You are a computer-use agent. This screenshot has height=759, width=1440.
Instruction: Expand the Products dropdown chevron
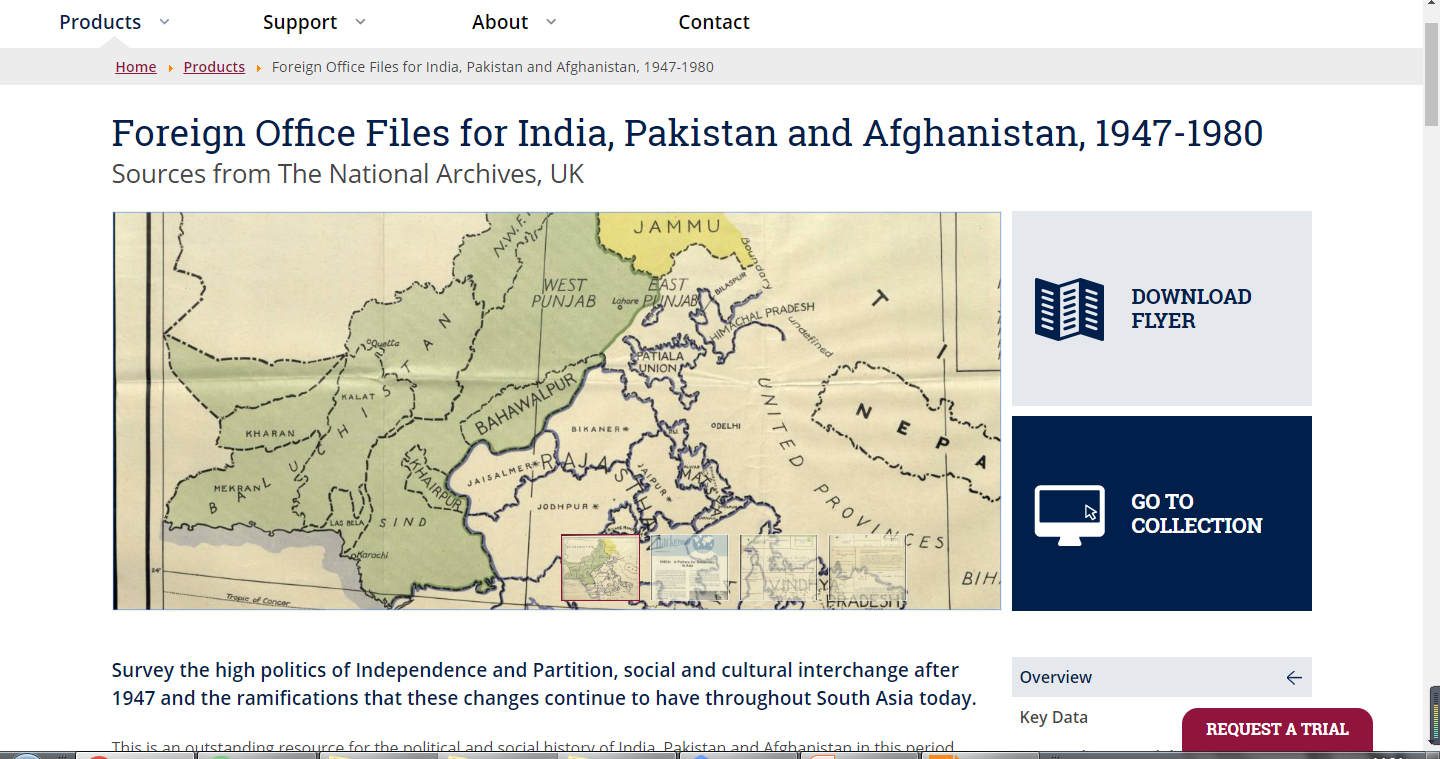(x=165, y=21)
